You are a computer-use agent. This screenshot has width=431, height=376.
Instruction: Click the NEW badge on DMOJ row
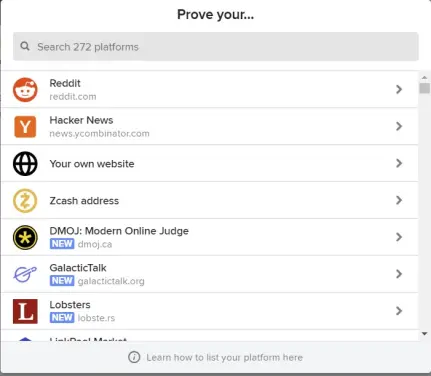coord(62,244)
